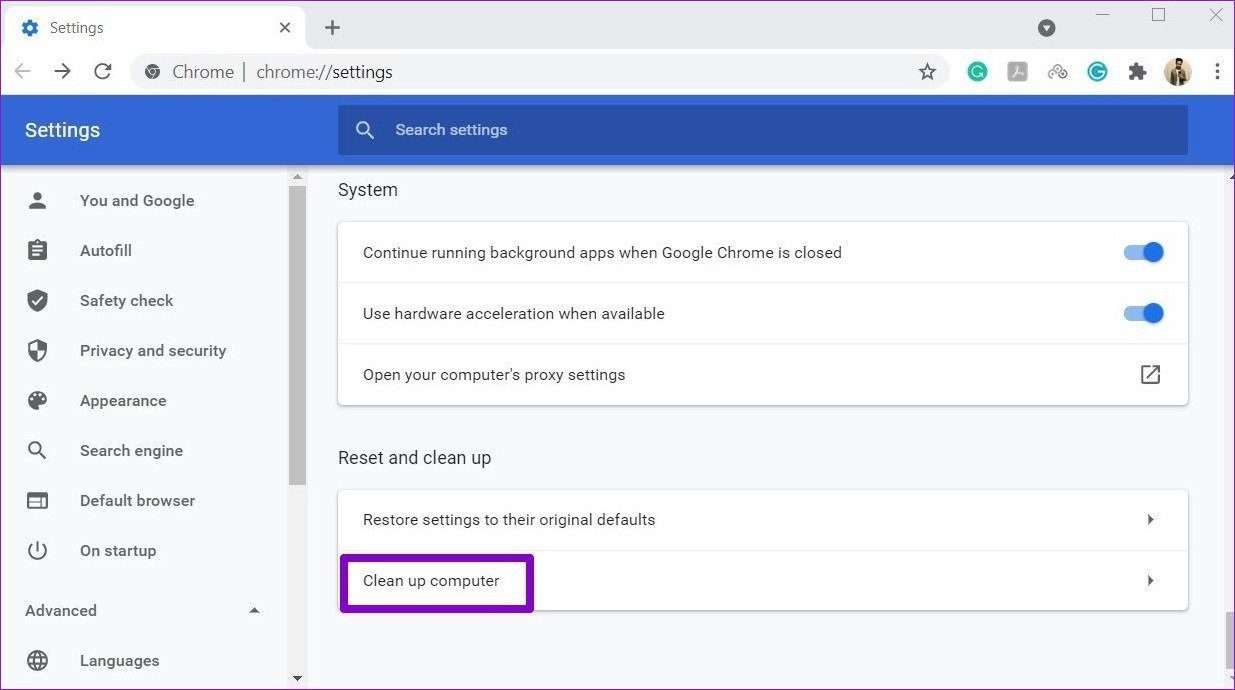Click the Search engine magnifier icon
The width and height of the screenshot is (1235, 690).
[38, 450]
